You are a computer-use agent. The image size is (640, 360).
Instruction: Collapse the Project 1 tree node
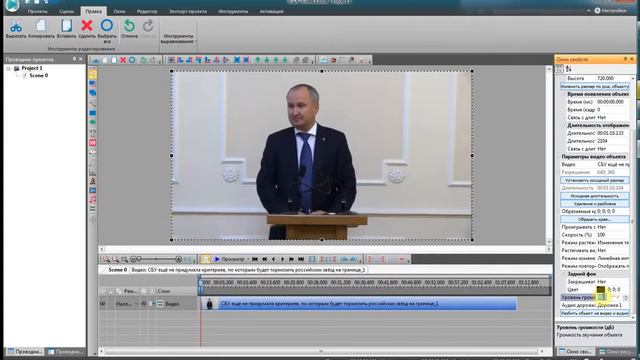(x=9, y=69)
